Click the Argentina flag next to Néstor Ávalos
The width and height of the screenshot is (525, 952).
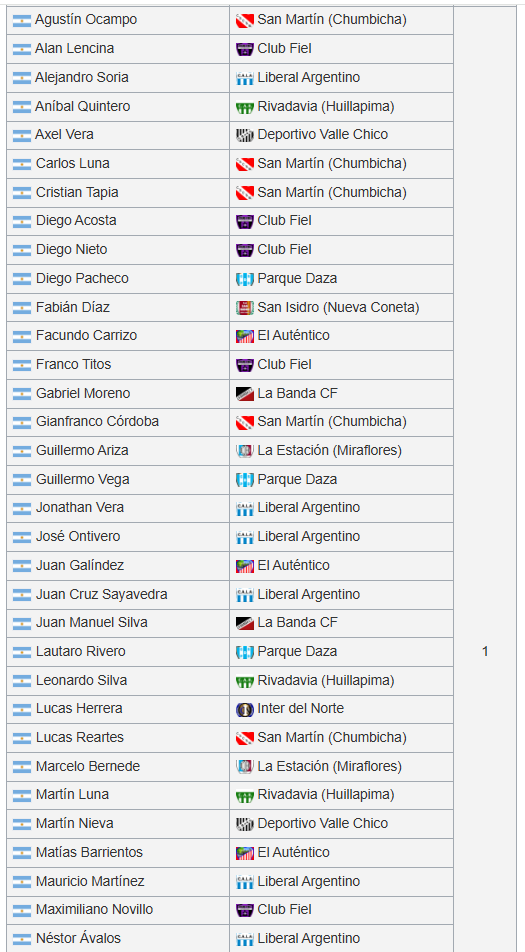(21, 939)
